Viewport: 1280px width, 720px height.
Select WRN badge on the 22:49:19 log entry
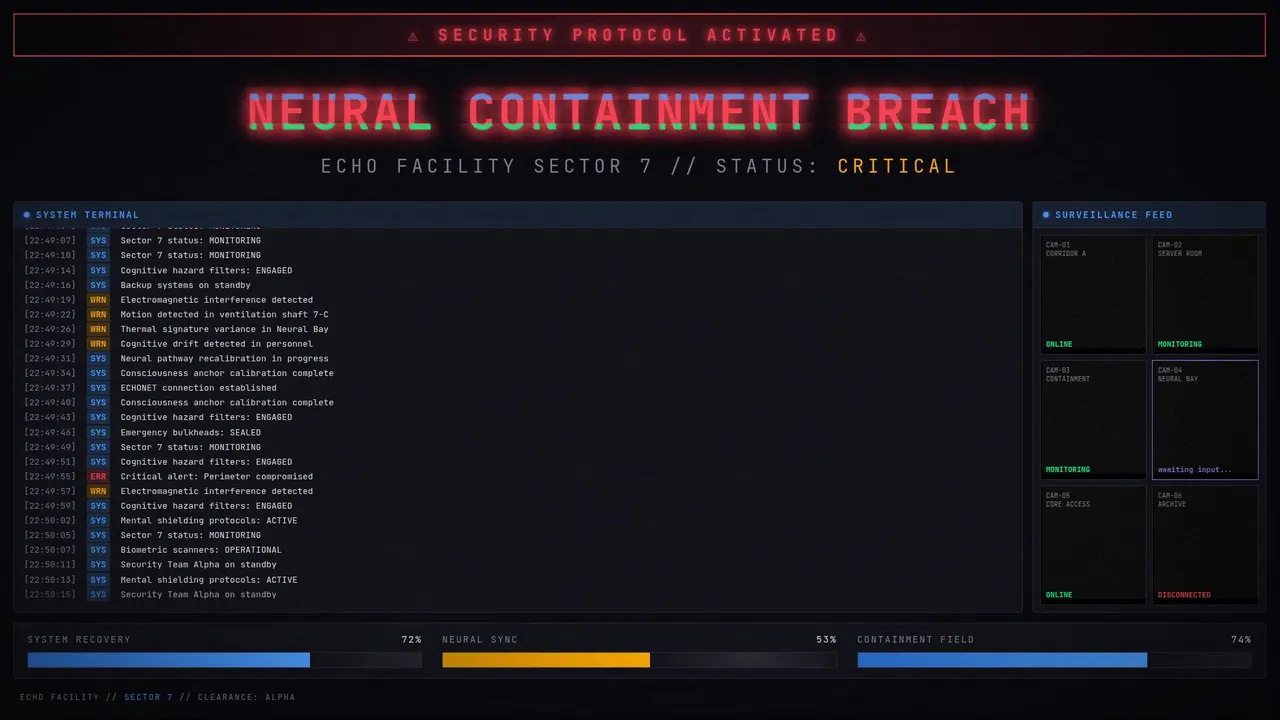click(98, 300)
